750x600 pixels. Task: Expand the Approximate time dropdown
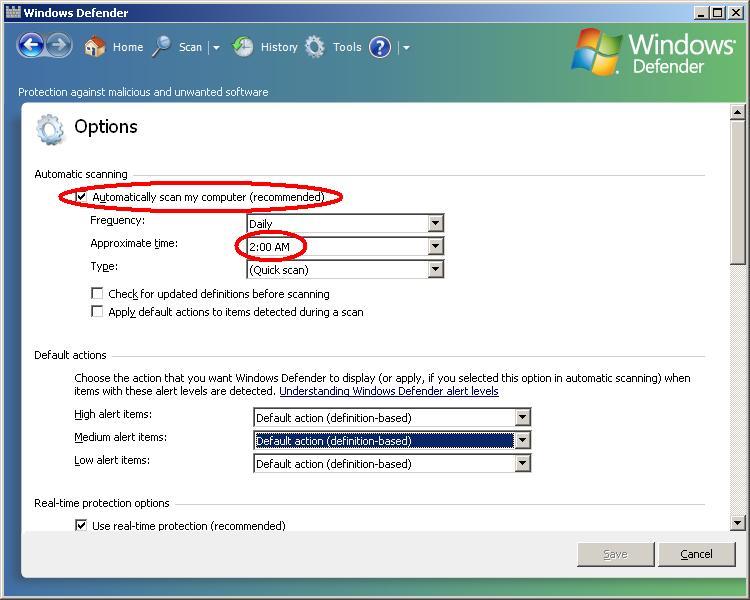point(435,246)
